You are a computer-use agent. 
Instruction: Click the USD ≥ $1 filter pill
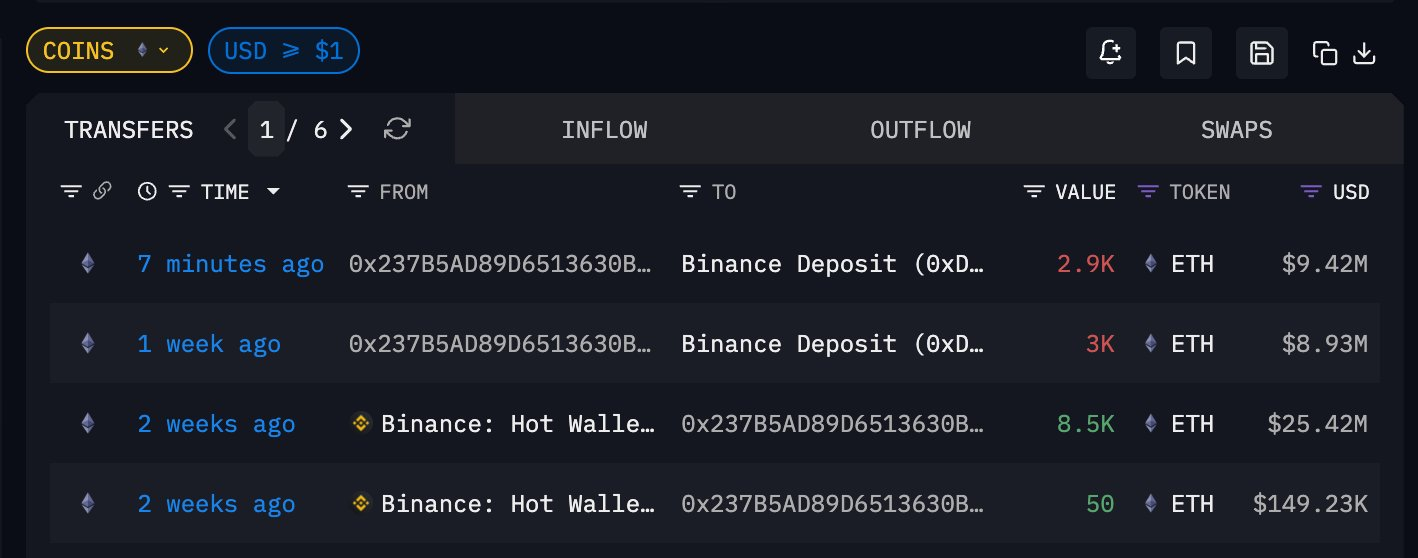[283, 51]
